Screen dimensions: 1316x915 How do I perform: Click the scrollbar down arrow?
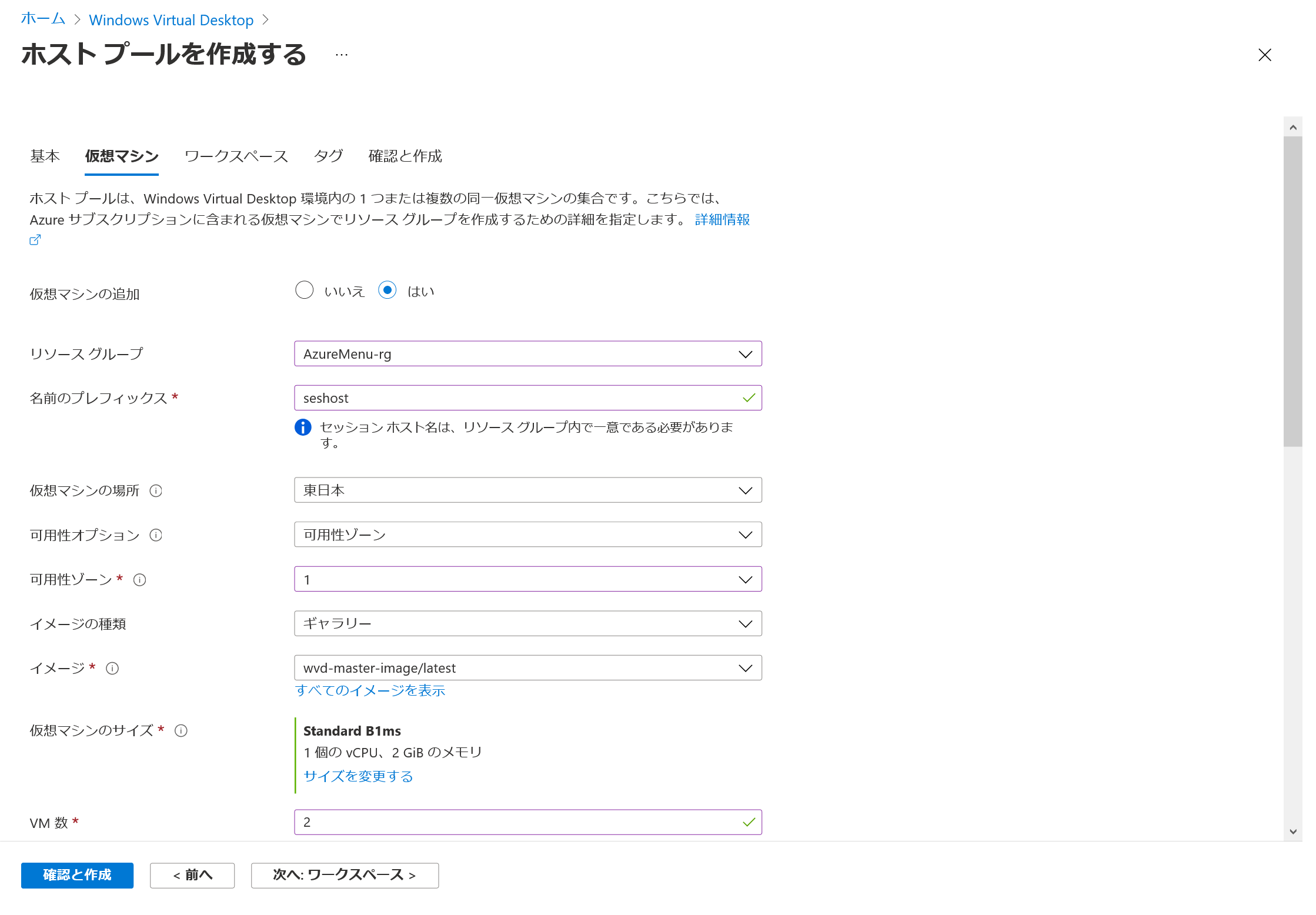click(x=1293, y=831)
